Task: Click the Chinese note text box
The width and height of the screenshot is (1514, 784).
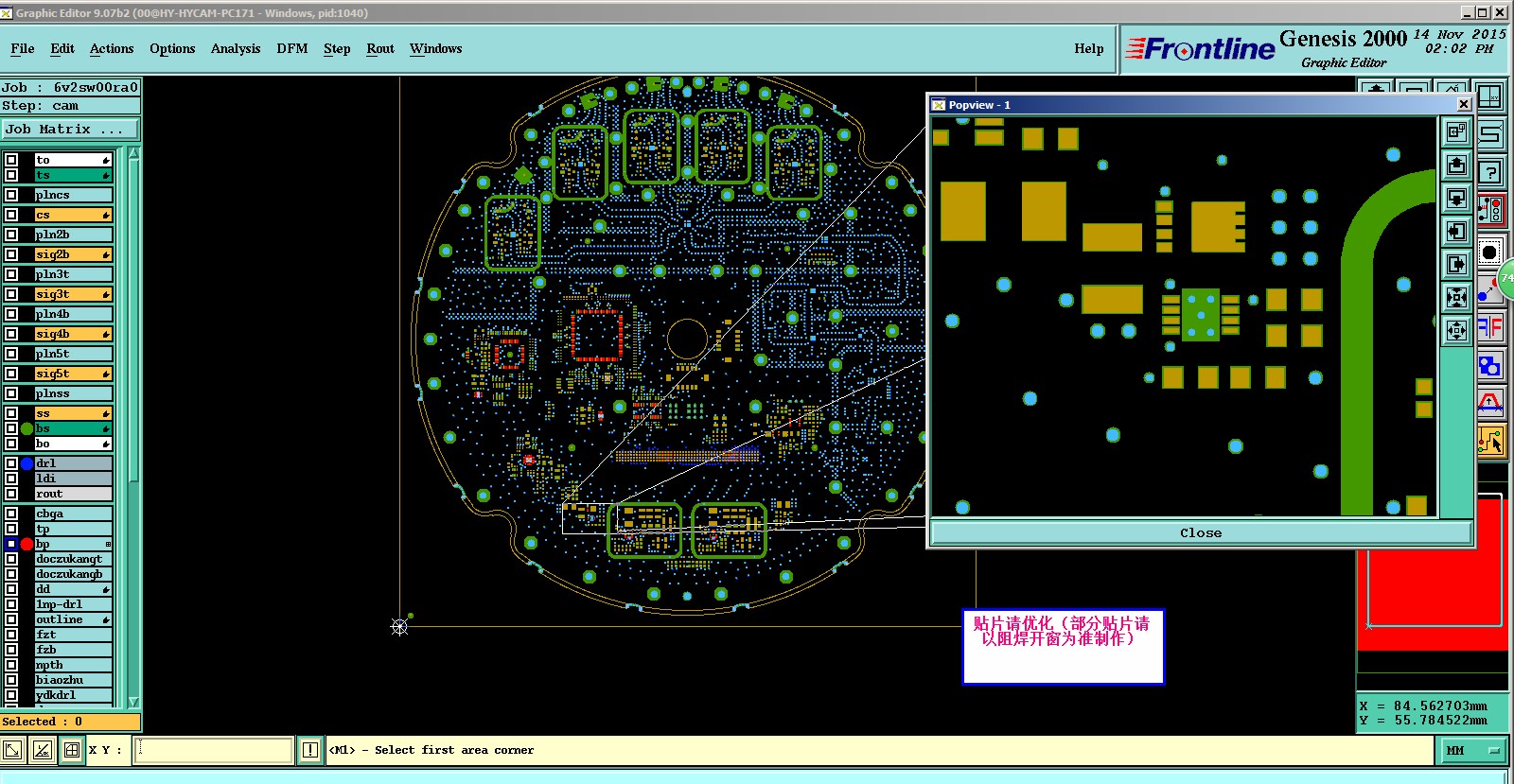Action: pyautogui.click(x=1063, y=647)
